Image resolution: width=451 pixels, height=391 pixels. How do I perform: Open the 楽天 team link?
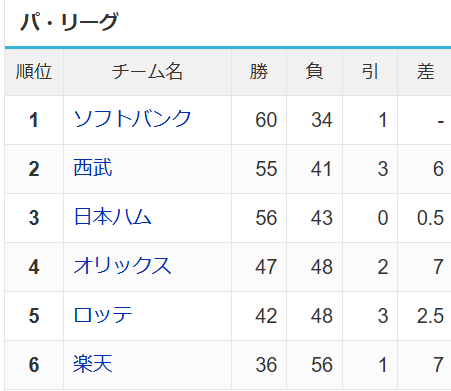pyautogui.click(x=93, y=364)
